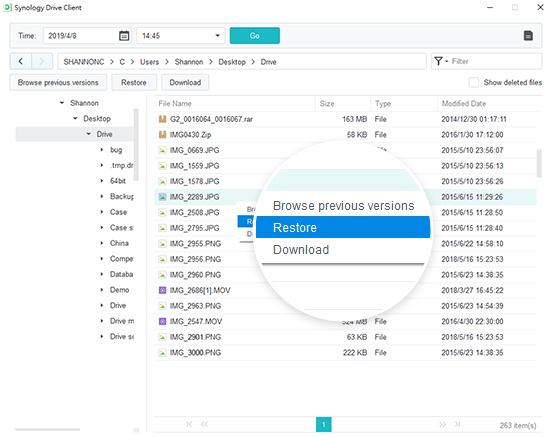Select page 1 in pagination
The width and height of the screenshot is (550, 437).
(323, 424)
